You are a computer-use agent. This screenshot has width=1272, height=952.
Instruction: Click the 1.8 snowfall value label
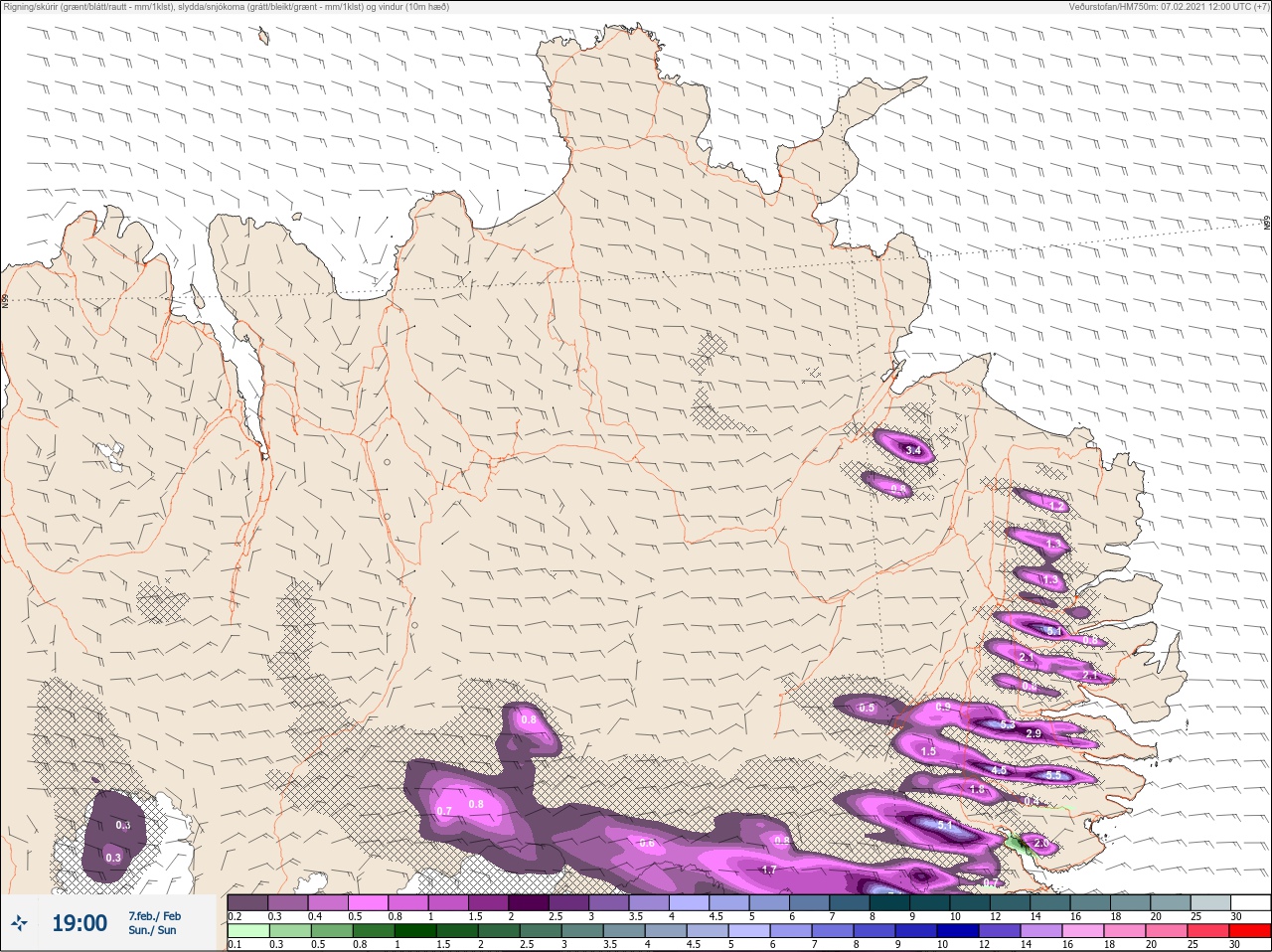976,789
